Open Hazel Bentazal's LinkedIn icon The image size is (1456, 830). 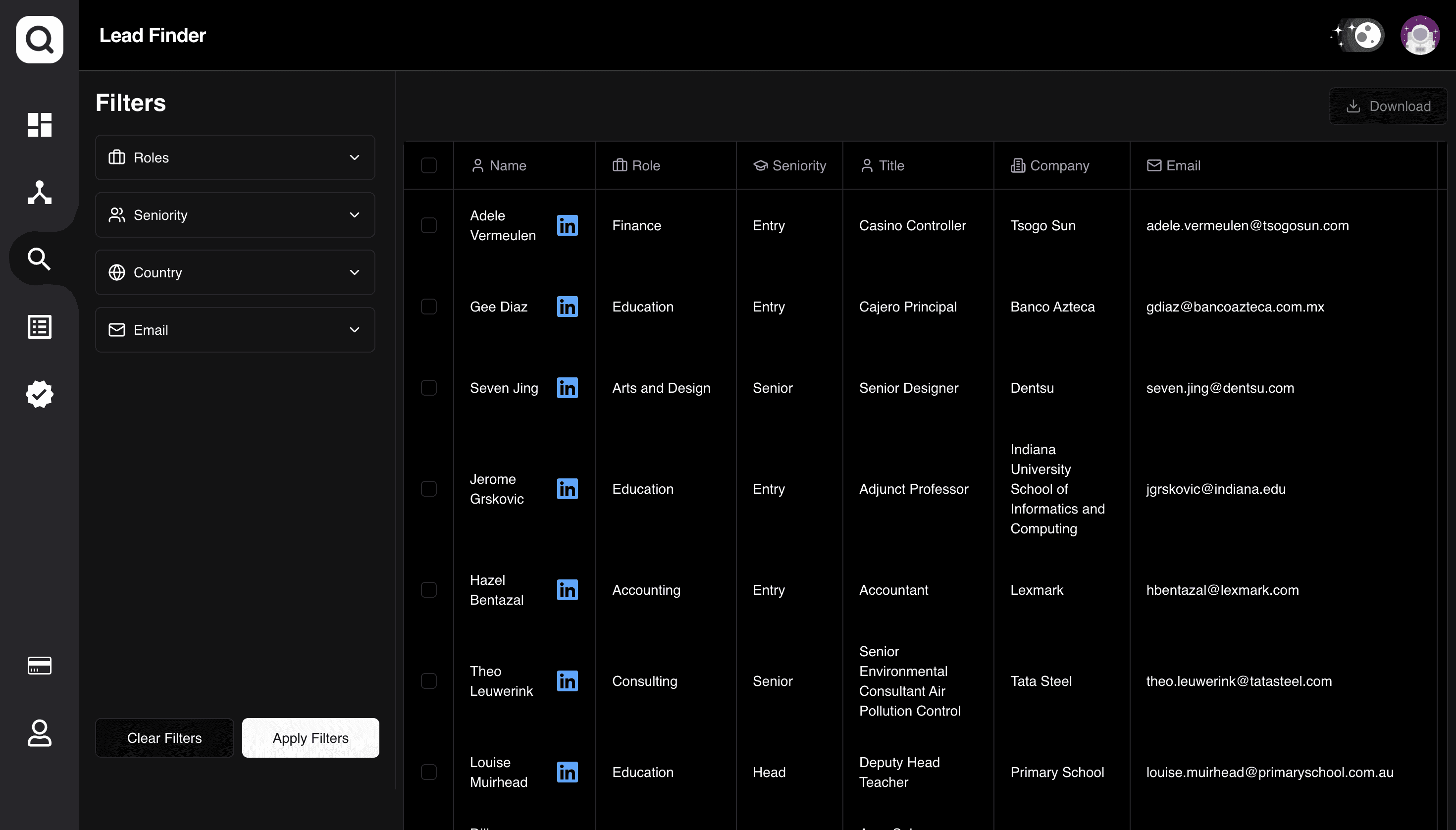coord(567,589)
